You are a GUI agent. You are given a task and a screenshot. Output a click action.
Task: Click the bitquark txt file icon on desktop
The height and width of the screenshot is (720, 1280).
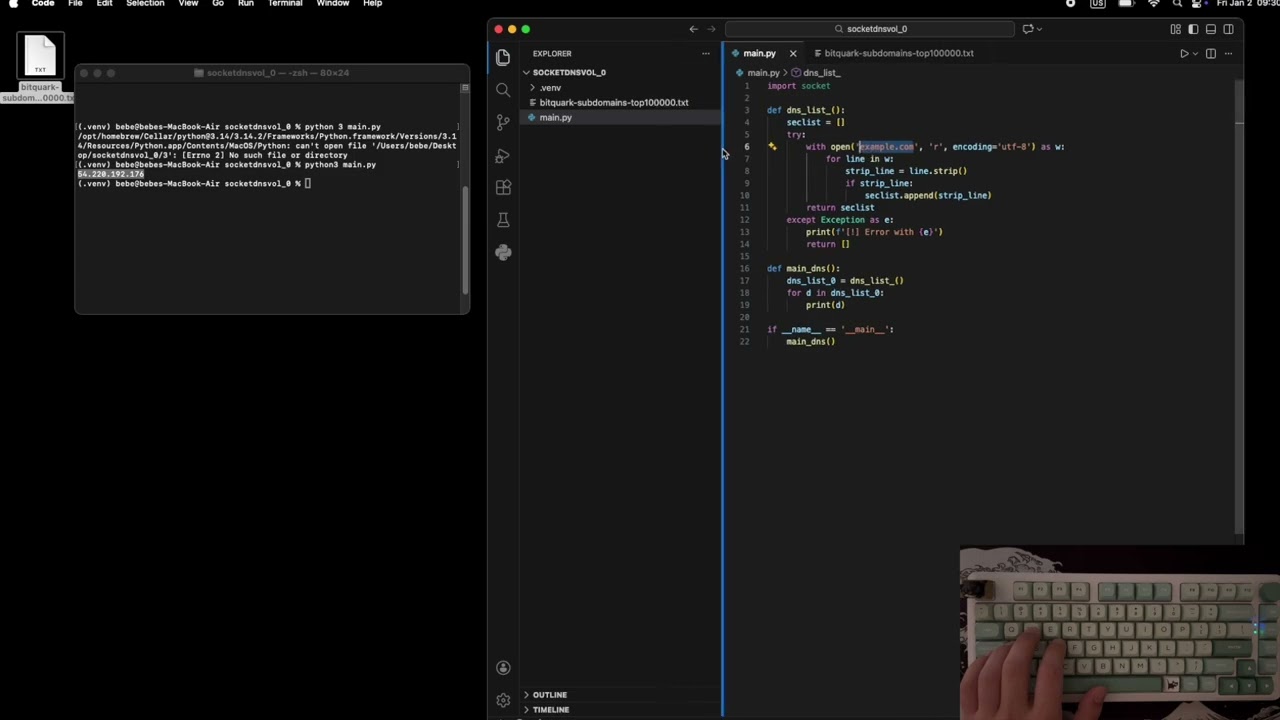tap(40, 56)
